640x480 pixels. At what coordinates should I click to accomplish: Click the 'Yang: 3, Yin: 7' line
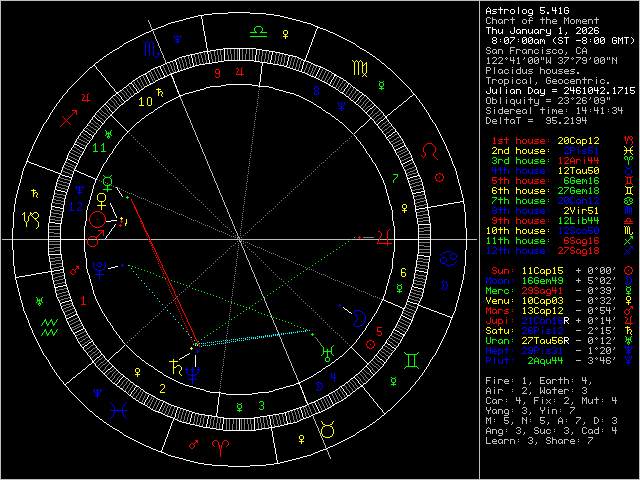(x=530, y=411)
